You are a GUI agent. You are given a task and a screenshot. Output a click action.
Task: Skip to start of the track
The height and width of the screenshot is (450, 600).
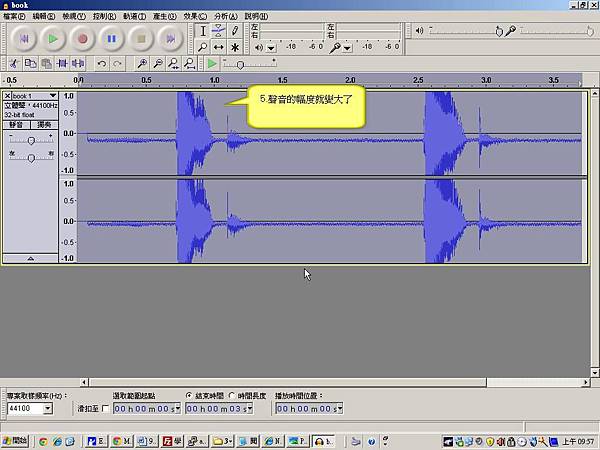point(23,39)
